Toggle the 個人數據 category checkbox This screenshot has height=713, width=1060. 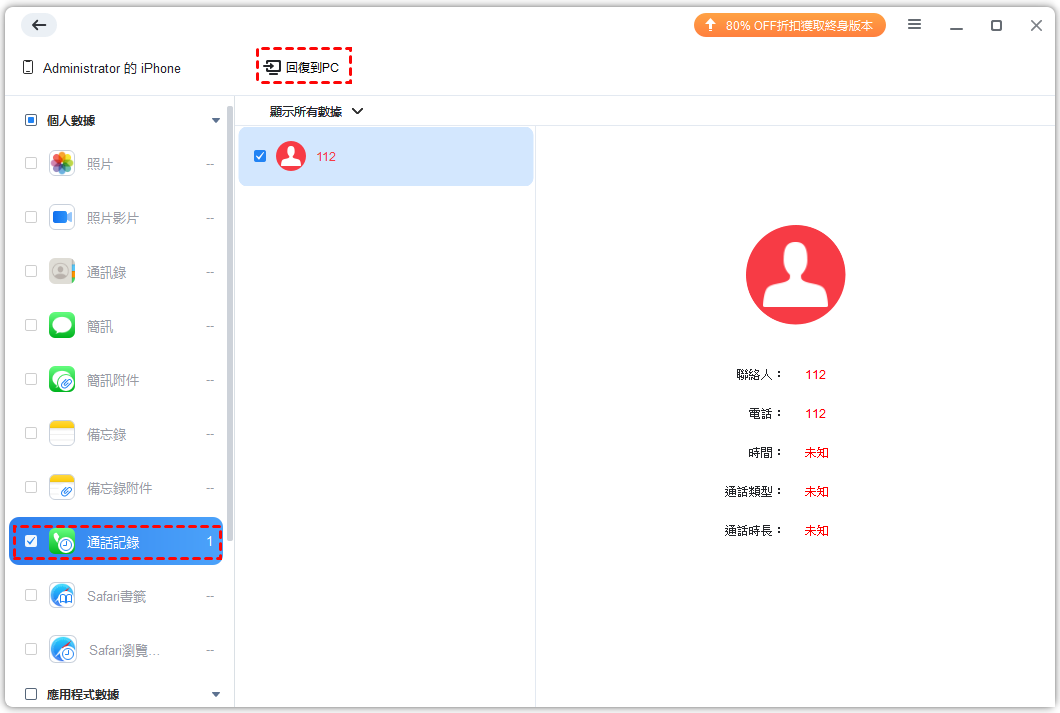coord(31,120)
